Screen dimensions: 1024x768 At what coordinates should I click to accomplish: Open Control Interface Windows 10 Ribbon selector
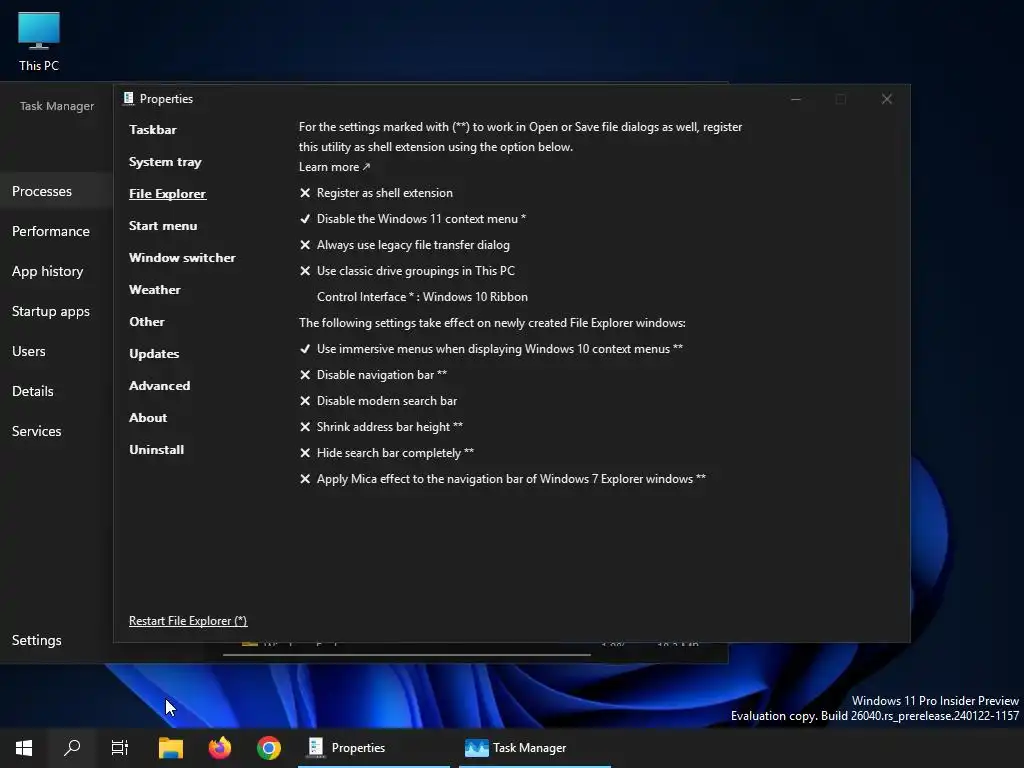coord(422,296)
